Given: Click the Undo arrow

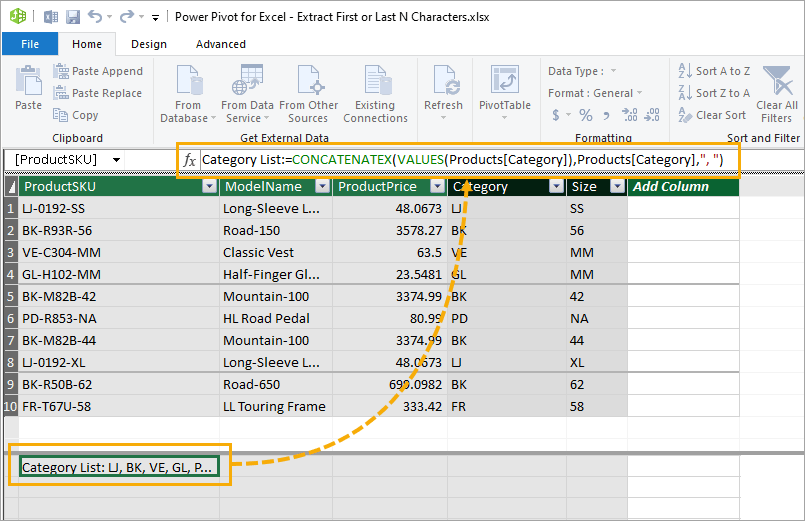Looking at the screenshot, I should (x=94, y=16).
